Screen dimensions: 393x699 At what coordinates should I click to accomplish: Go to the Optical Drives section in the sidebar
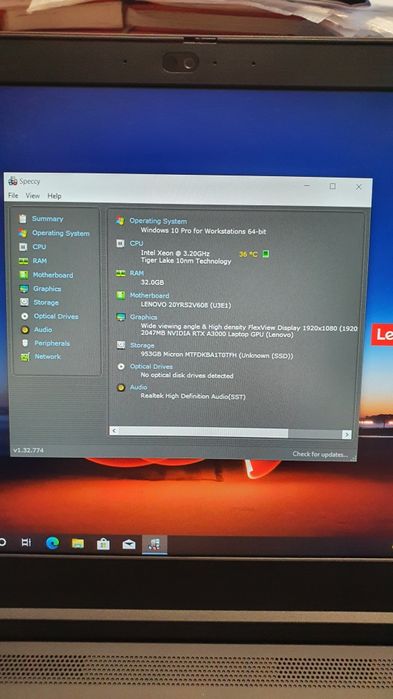click(56, 316)
